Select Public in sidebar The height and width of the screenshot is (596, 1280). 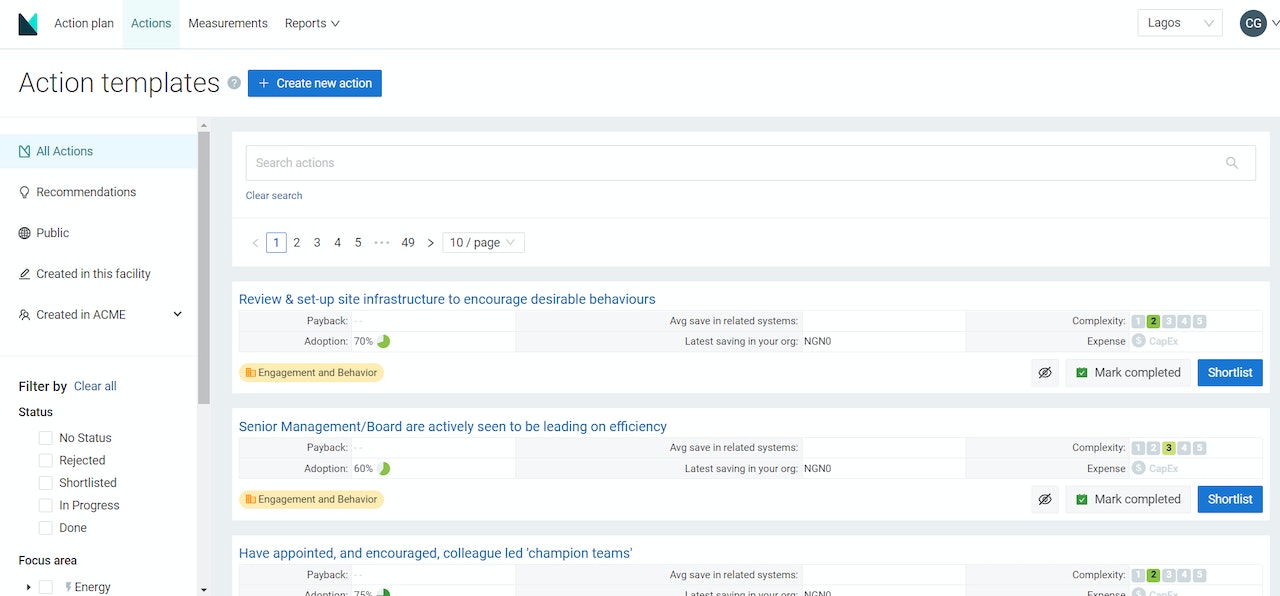[98, 233]
